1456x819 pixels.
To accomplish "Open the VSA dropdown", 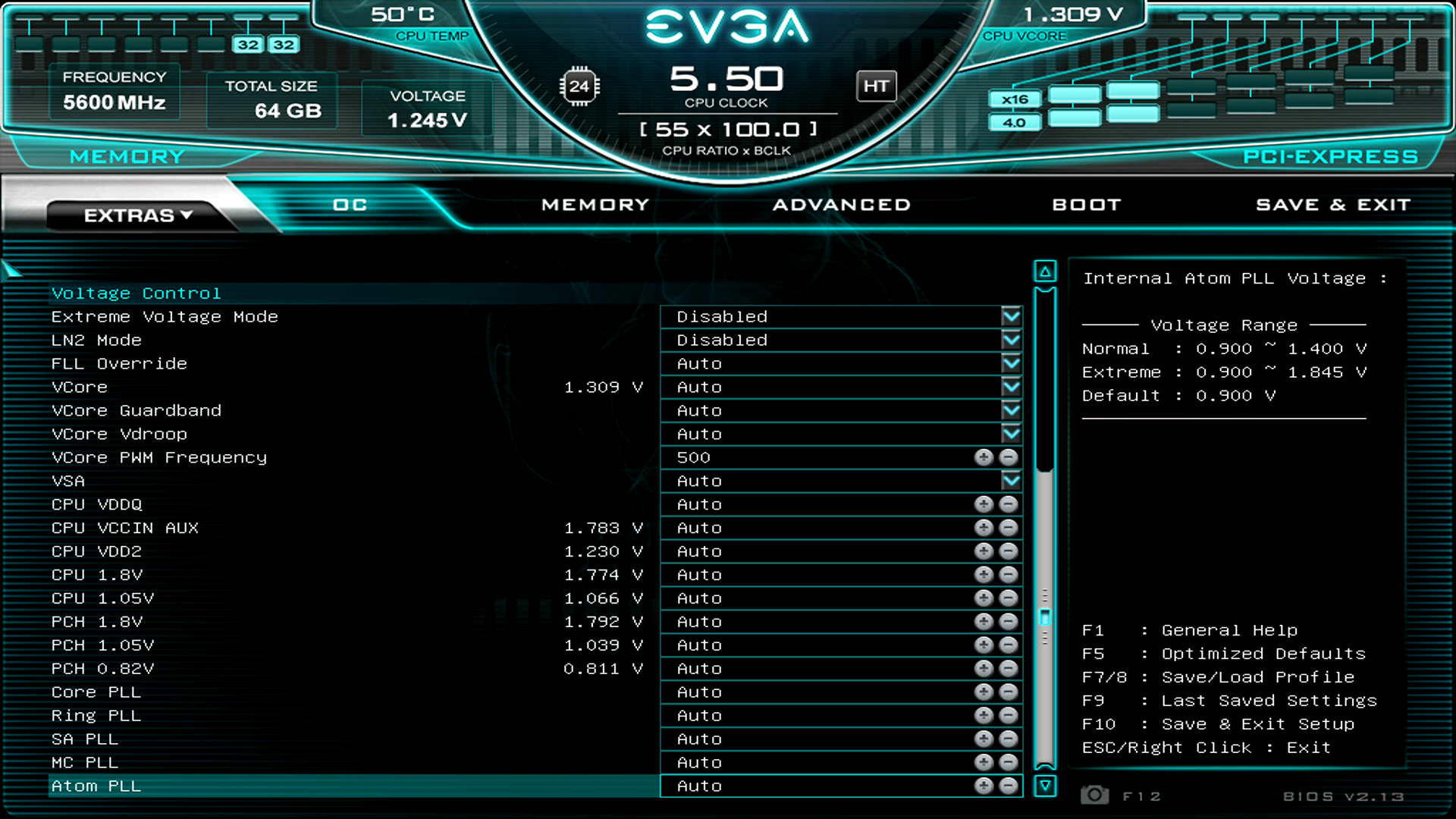I will [1010, 480].
